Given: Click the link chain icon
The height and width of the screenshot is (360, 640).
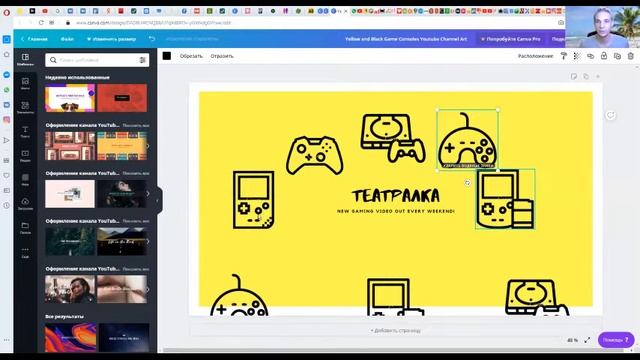Looking at the screenshot, I should tap(590, 56).
